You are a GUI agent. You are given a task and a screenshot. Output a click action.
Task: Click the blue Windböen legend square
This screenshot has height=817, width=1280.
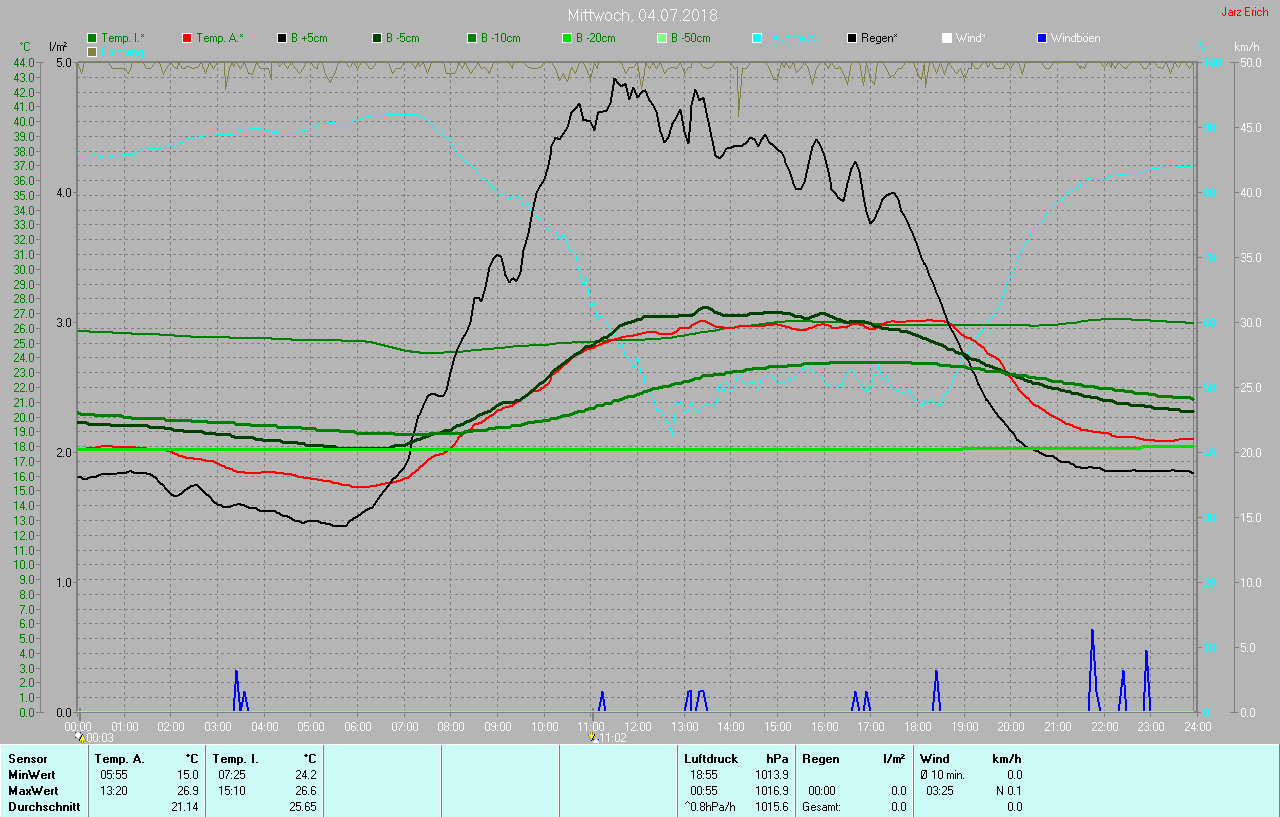click(x=1042, y=38)
